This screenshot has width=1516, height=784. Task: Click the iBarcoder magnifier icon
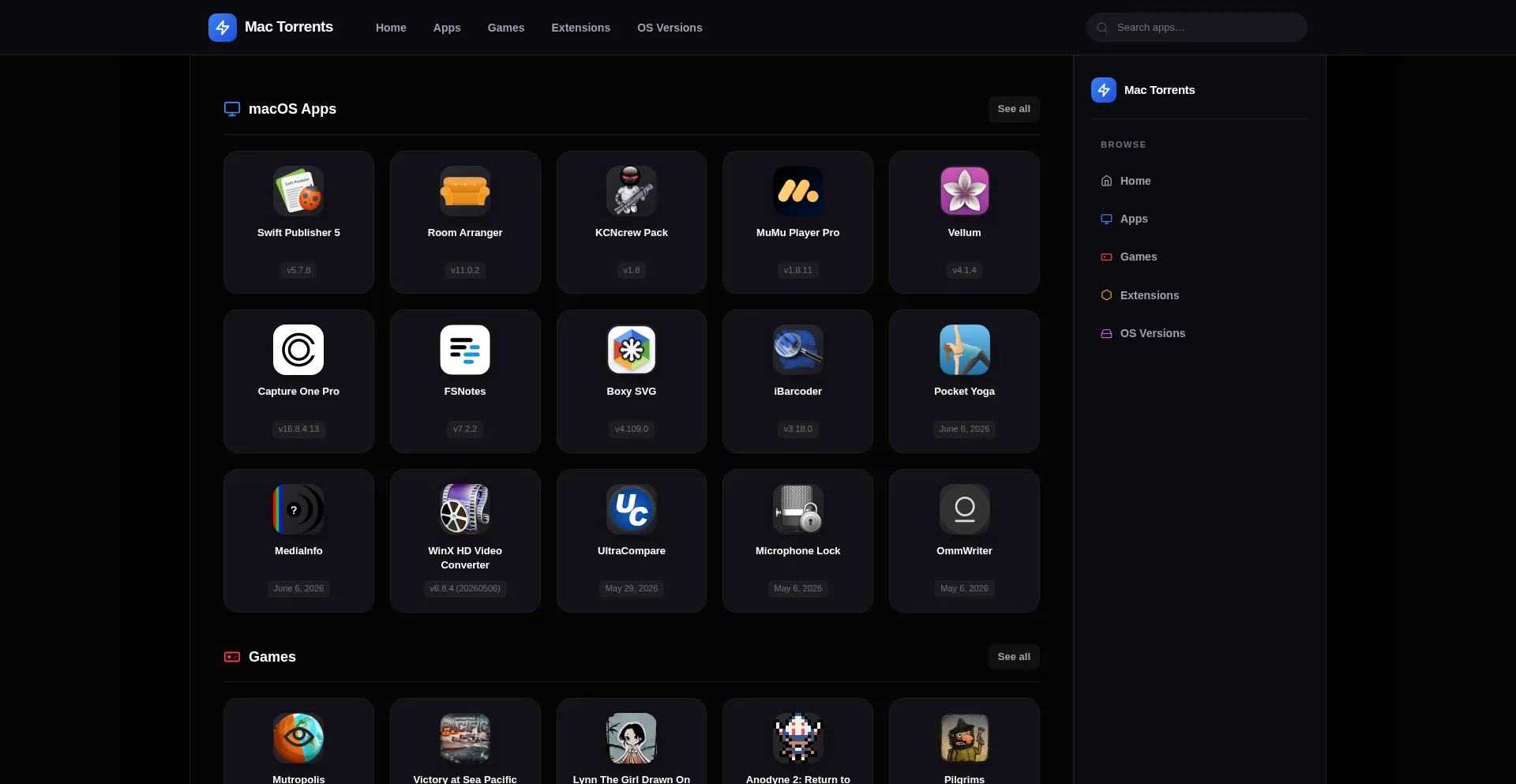[798, 350]
